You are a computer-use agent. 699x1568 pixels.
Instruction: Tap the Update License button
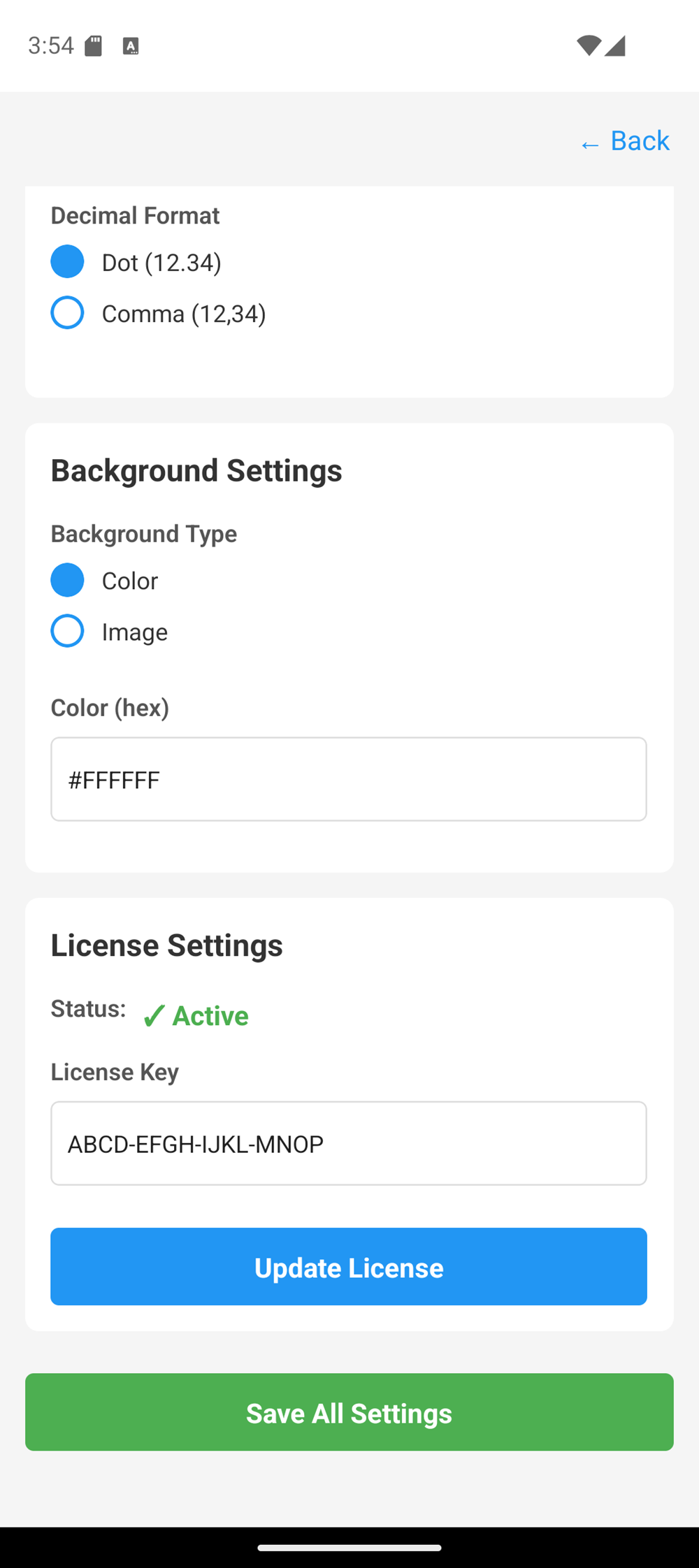pos(349,1266)
